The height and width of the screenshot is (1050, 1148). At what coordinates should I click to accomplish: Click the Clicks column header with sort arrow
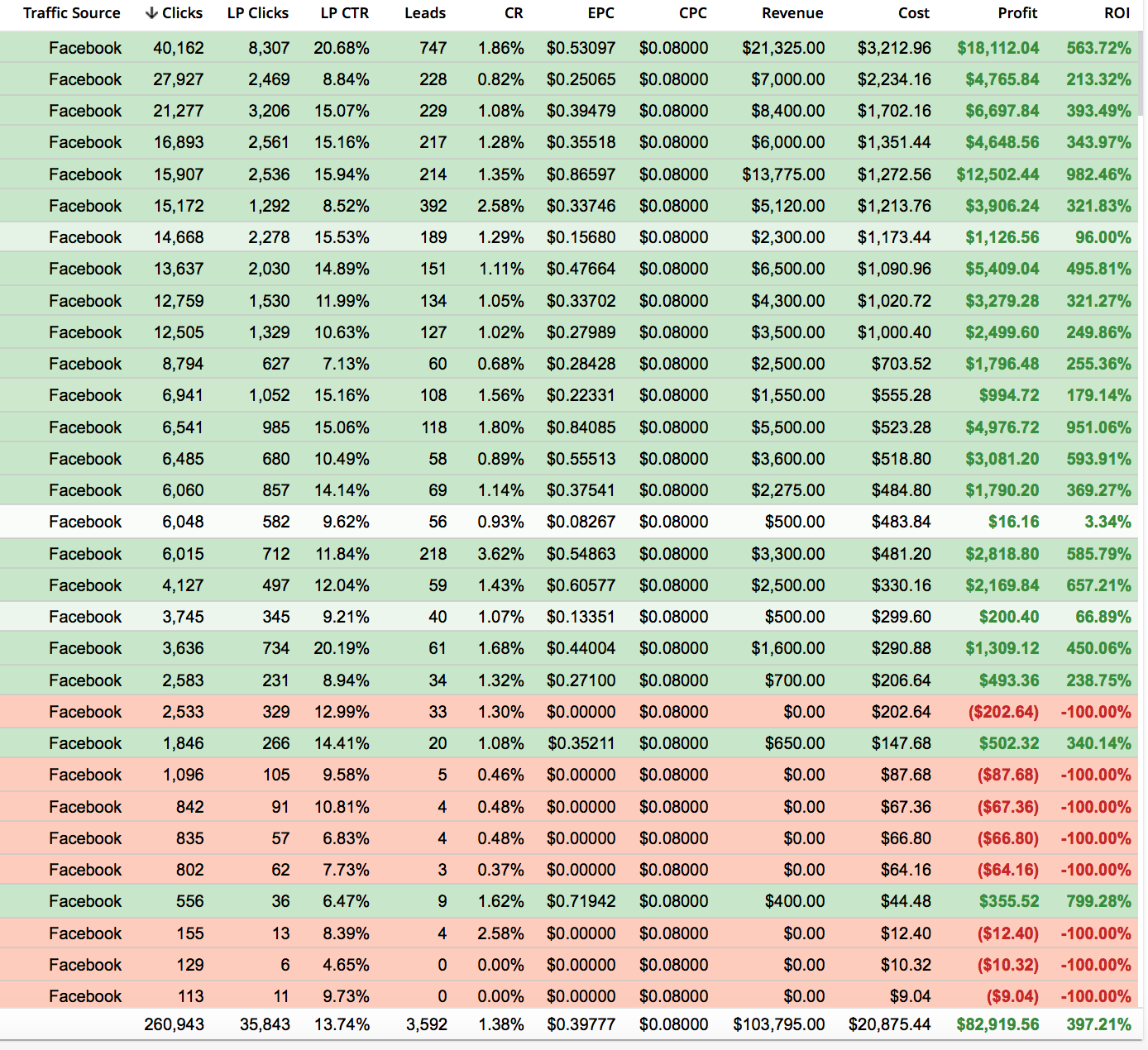point(174,13)
